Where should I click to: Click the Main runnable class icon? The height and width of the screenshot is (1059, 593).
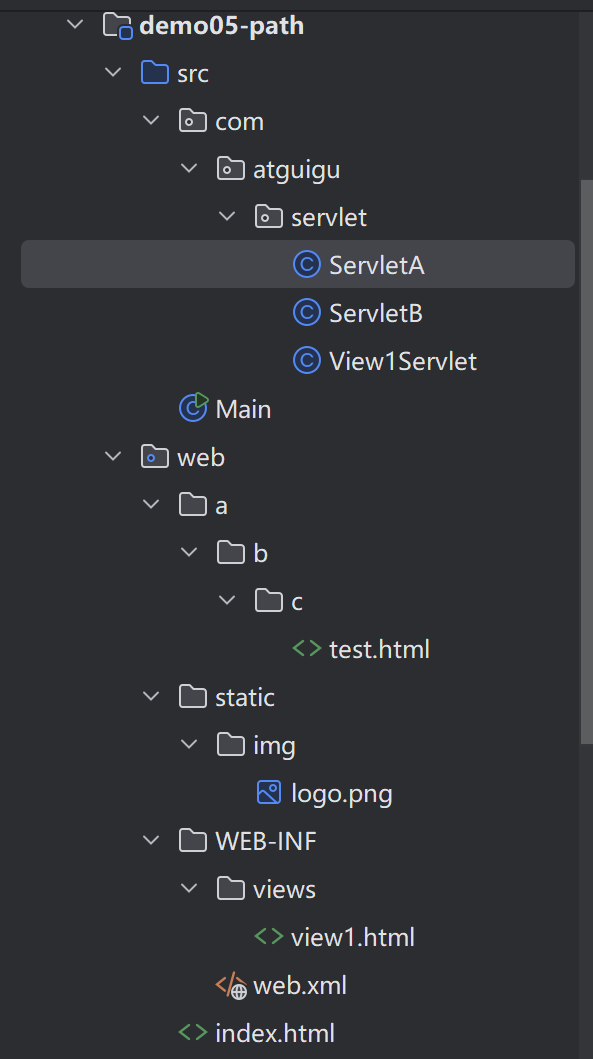point(193,408)
